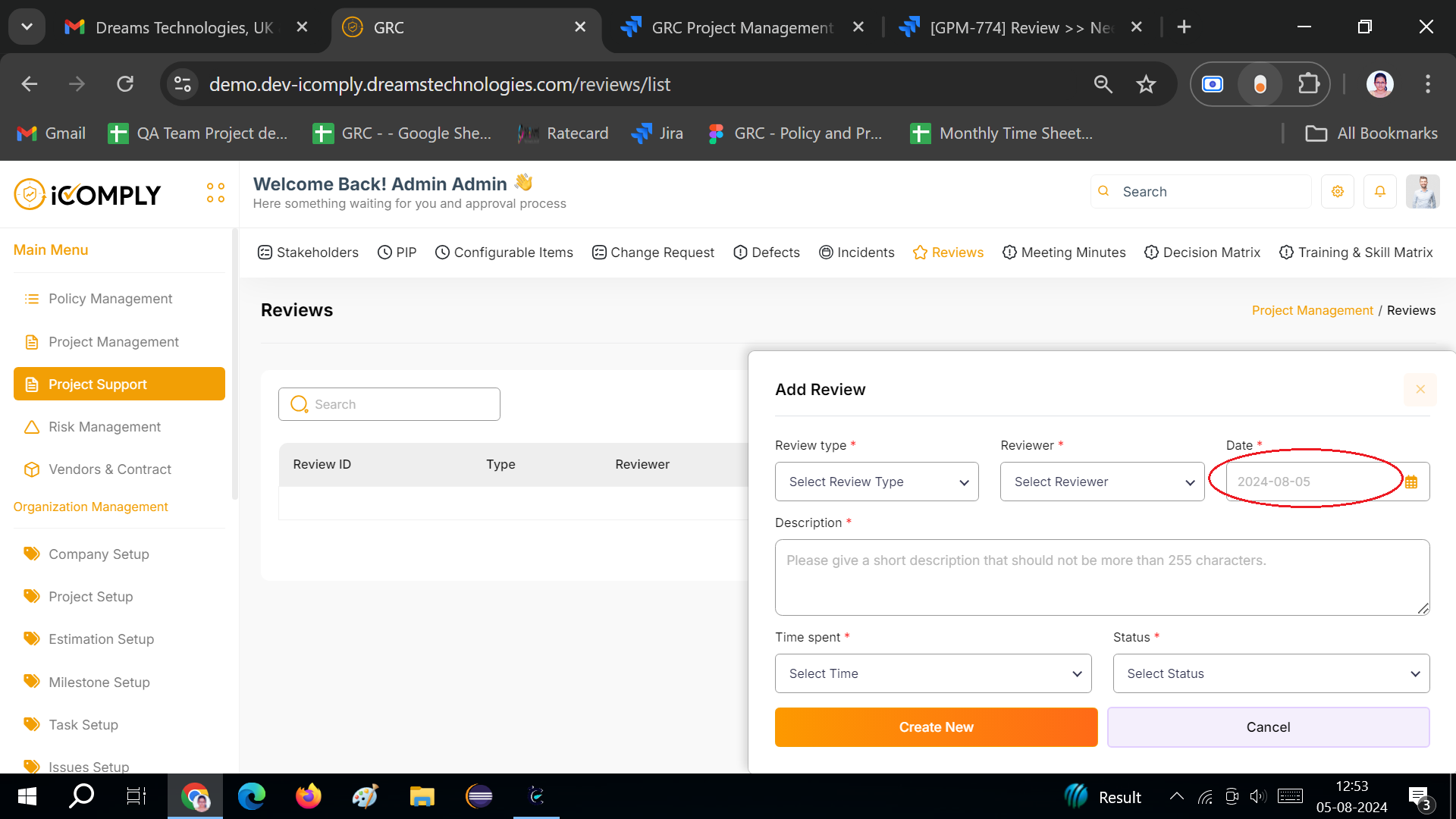Open Chrome extensions puzzle icon

[1309, 84]
